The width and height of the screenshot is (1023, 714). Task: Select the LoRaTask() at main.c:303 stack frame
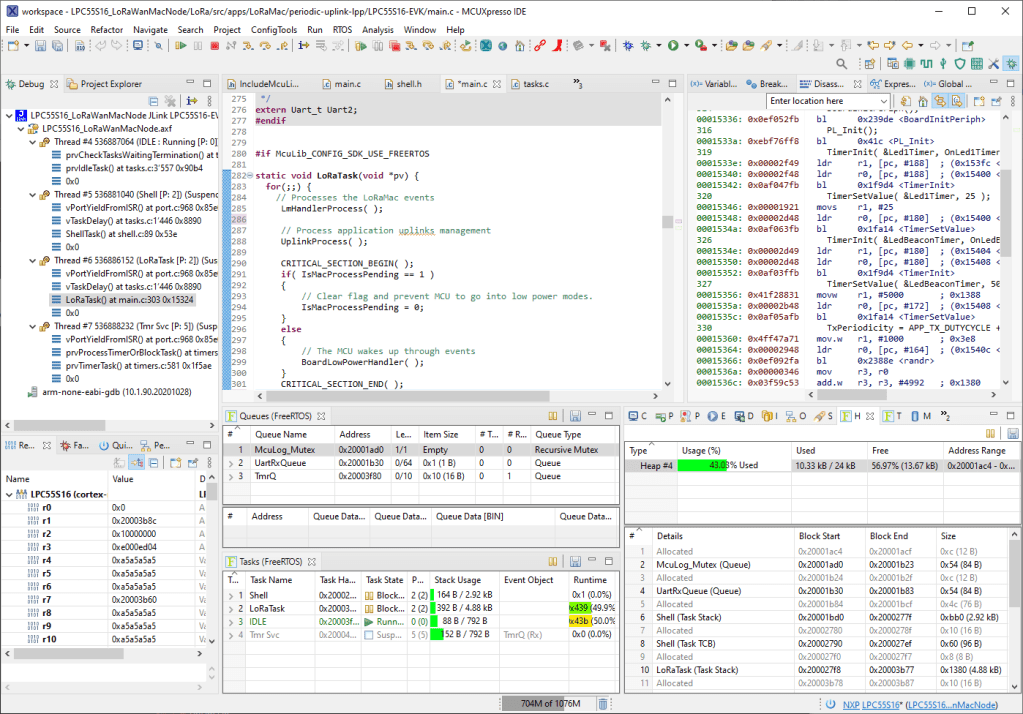[129, 299]
